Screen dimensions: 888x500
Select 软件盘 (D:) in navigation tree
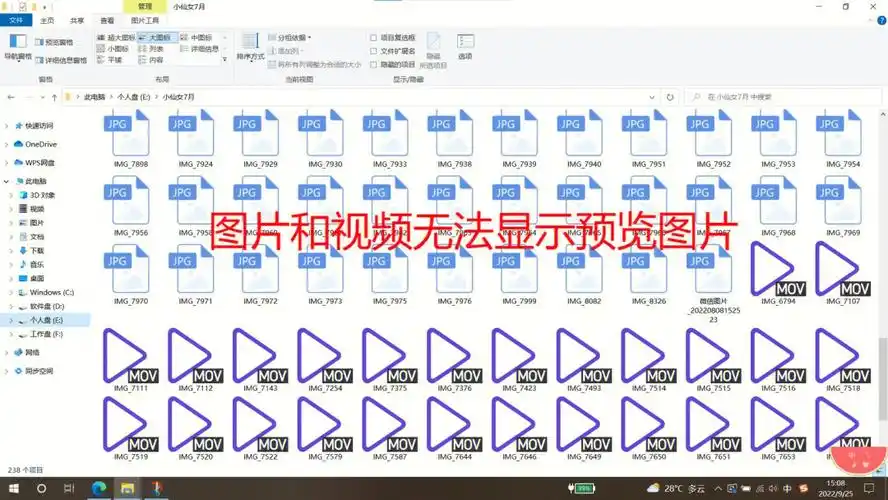coord(47,306)
